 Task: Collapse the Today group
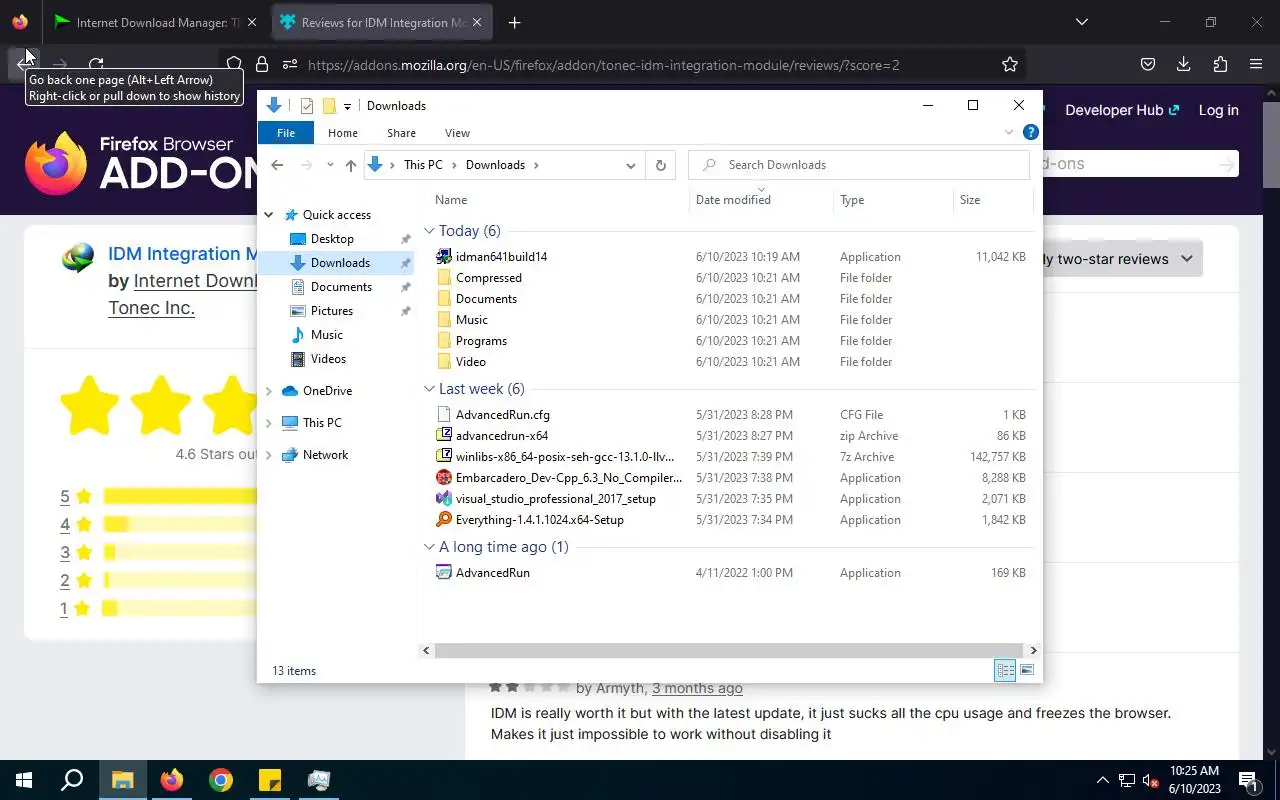(429, 231)
